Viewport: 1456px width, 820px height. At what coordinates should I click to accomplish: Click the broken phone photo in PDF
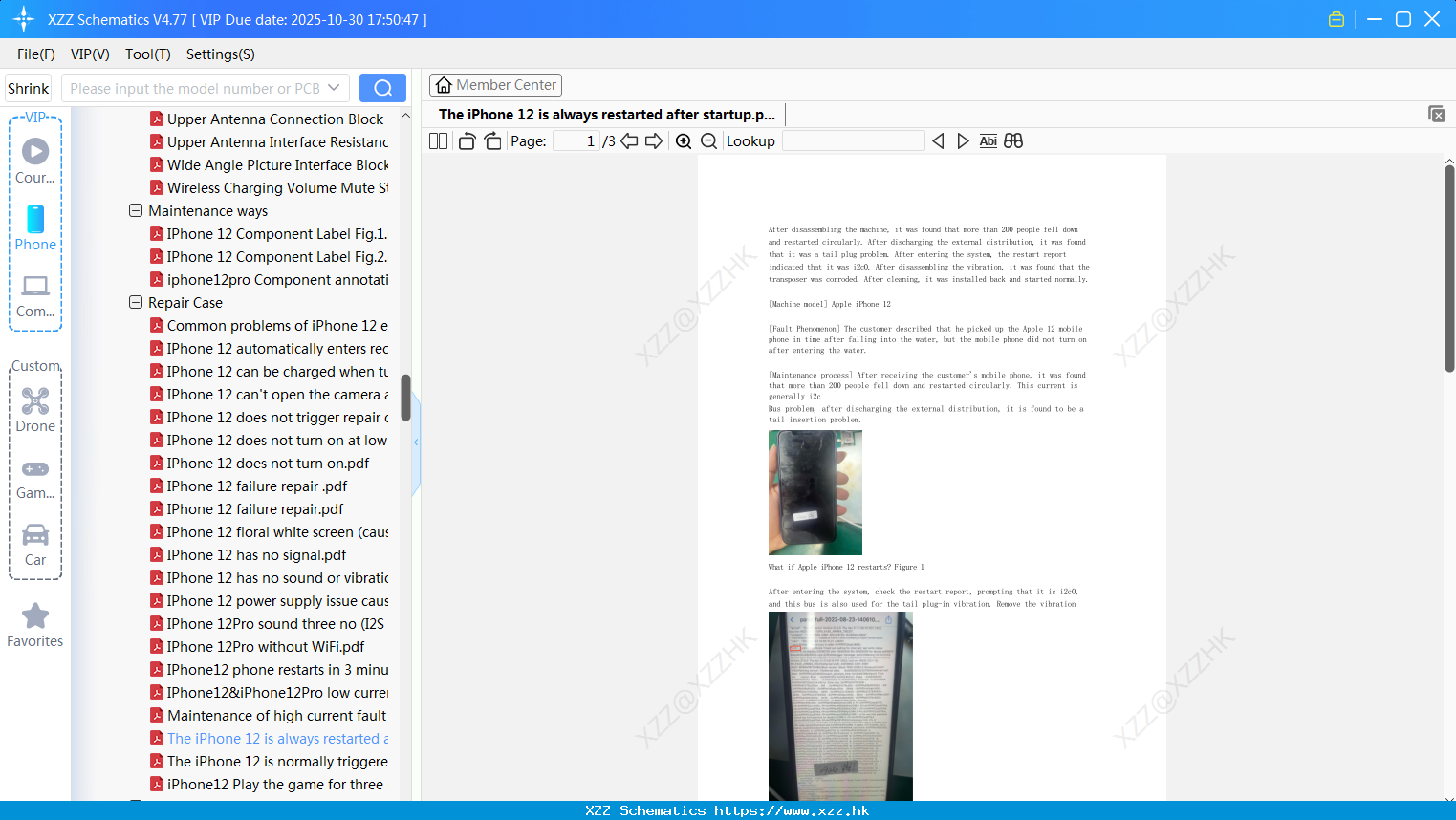click(815, 492)
